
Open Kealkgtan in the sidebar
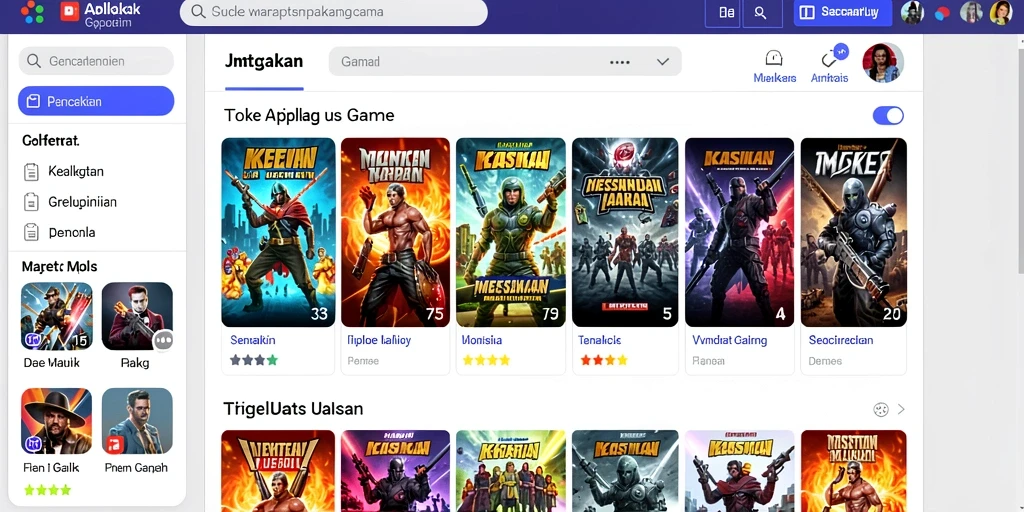(76, 172)
